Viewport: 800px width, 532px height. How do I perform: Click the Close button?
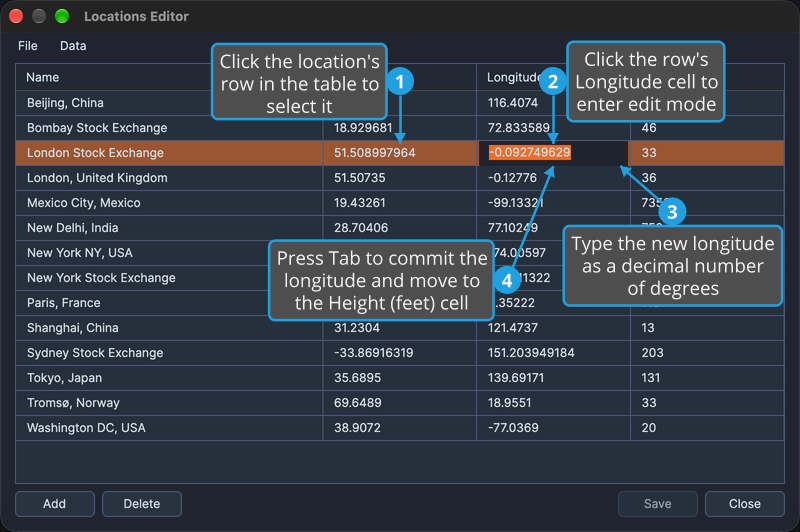[x=744, y=504]
